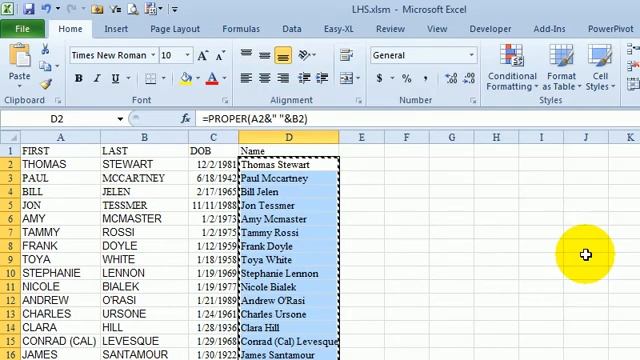Click the Borders icon
This screenshot has width=640, height=360.
click(151, 78)
